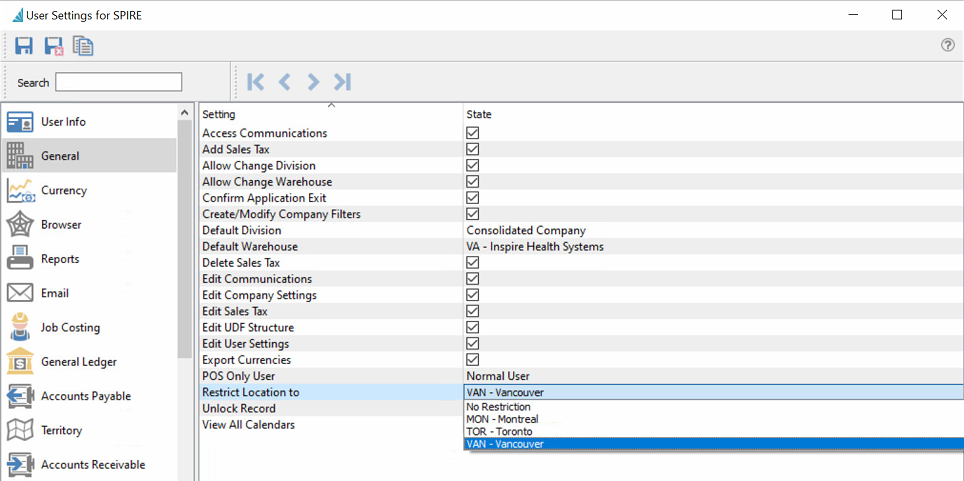Click the General building icon
Screen dimensions: 964x481
[20, 156]
